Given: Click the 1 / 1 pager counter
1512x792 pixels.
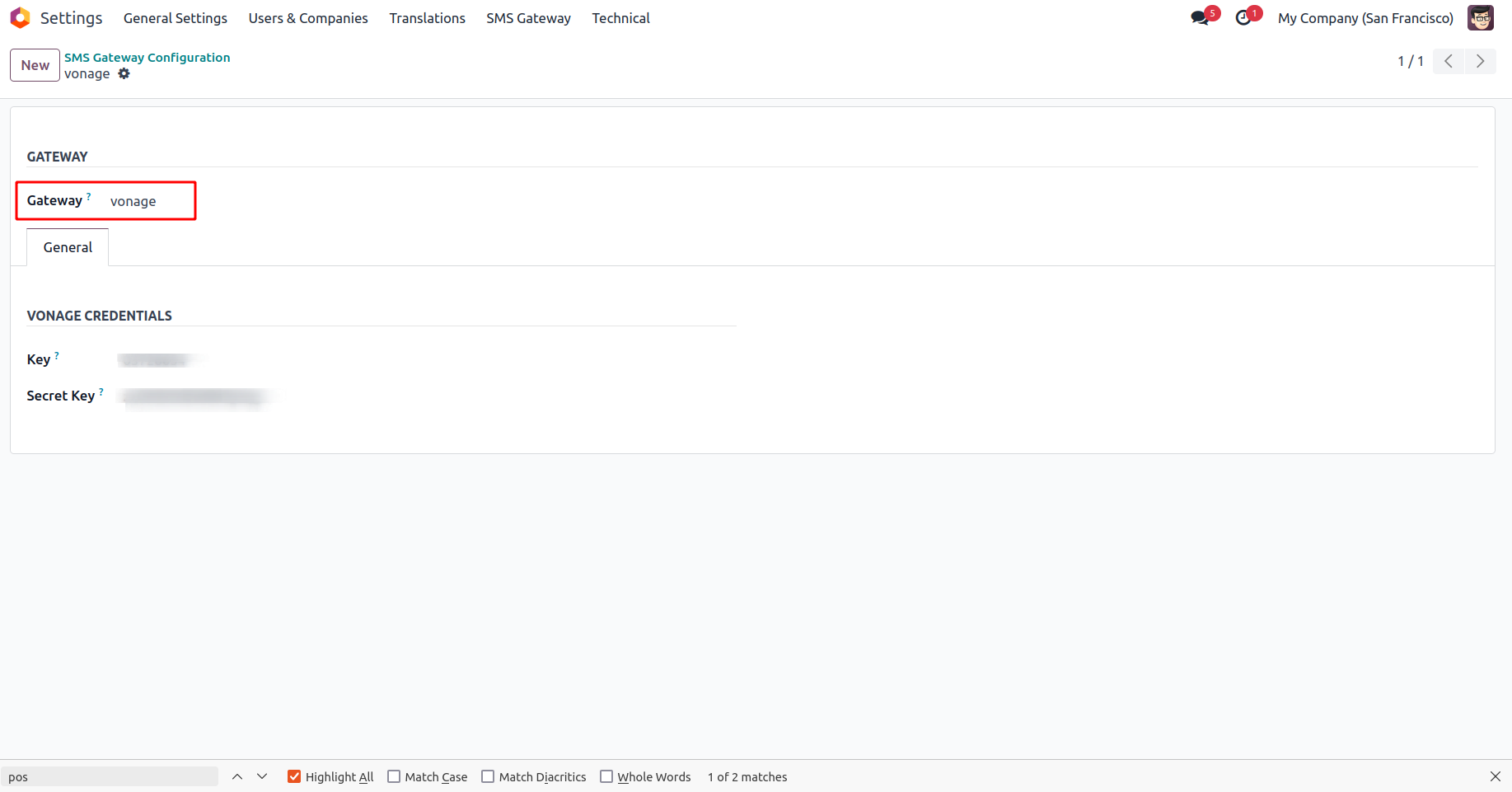Looking at the screenshot, I should pyautogui.click(x=1411, y=61).
